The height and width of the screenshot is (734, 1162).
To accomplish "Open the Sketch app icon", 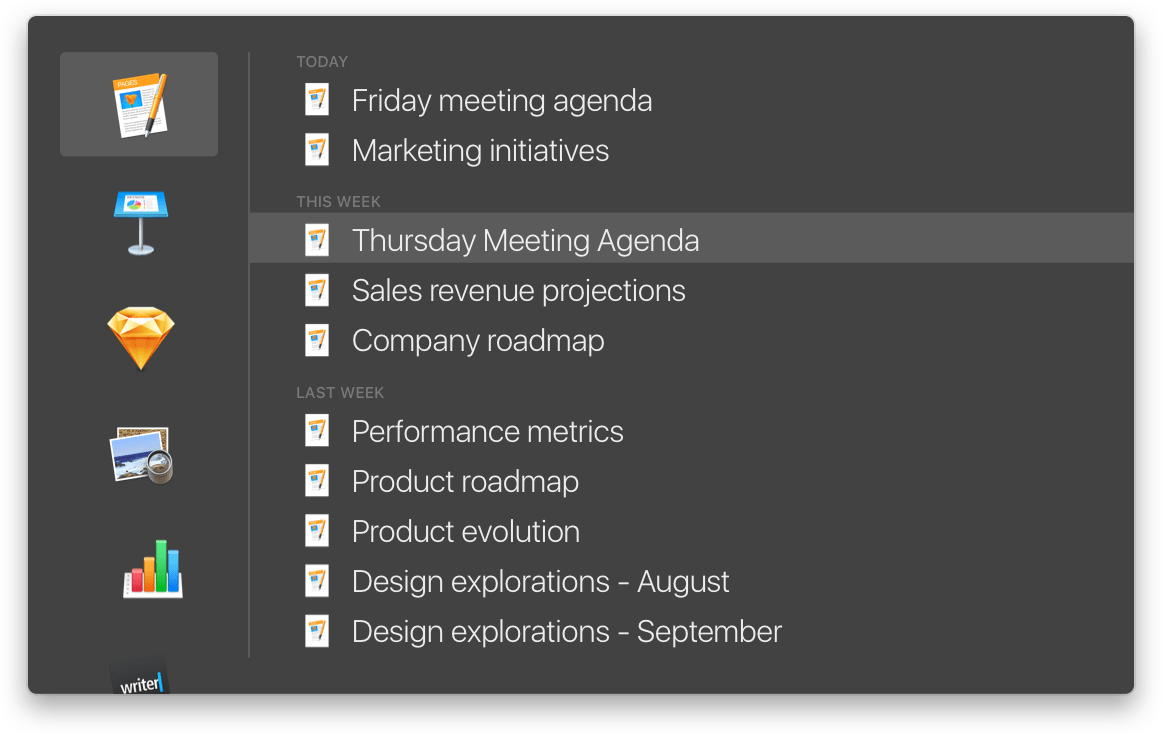I will (x=140, y=337).
